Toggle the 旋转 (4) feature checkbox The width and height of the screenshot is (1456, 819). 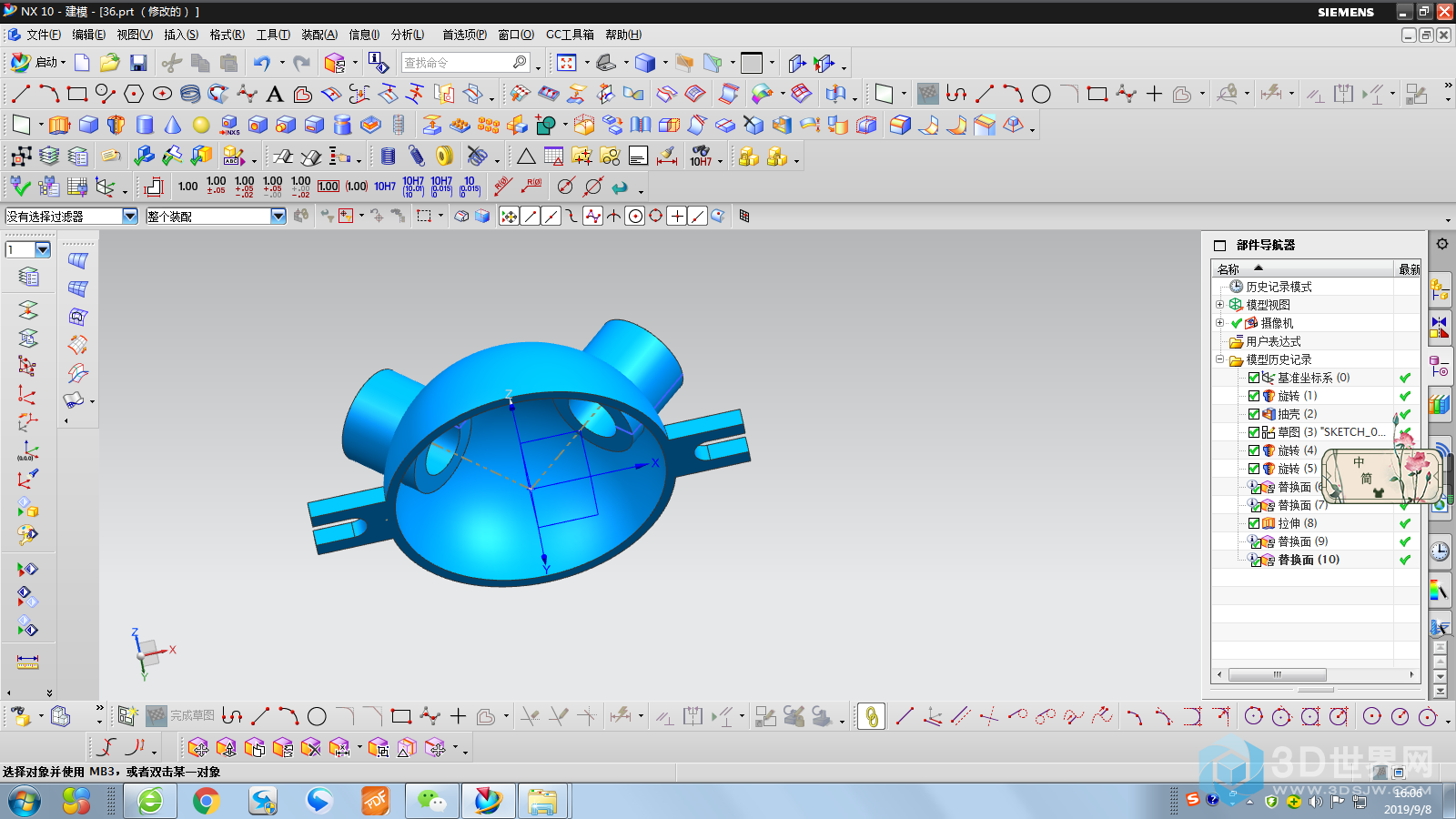pyautogui.click(x=1254, y=450)
